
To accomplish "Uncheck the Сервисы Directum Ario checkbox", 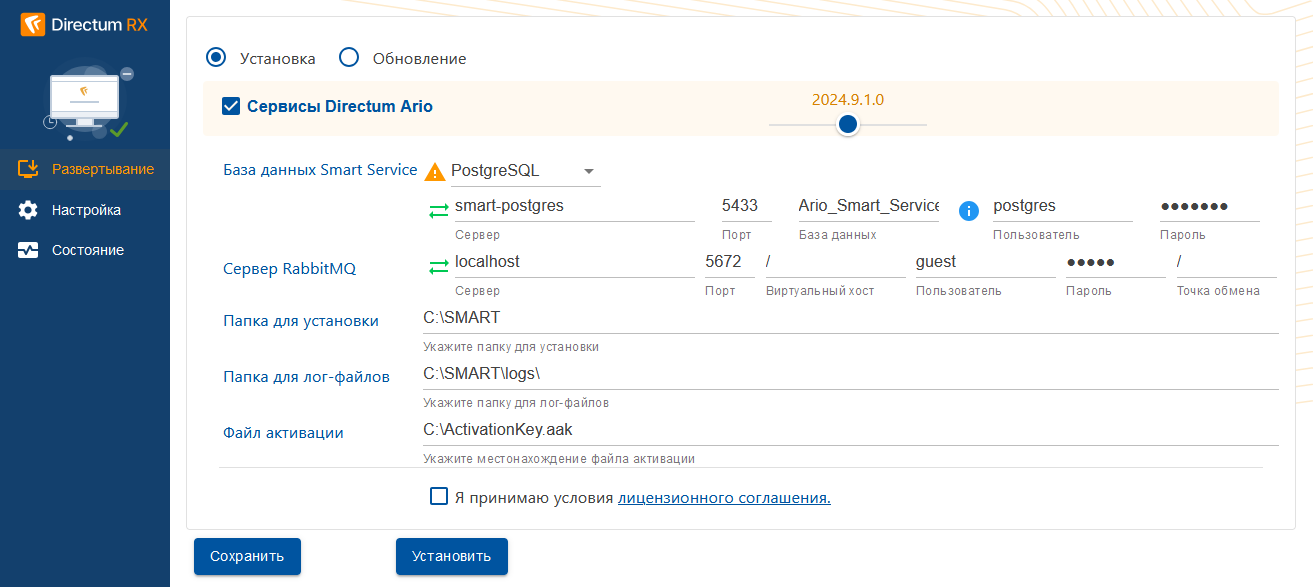I will pos(231,106).
